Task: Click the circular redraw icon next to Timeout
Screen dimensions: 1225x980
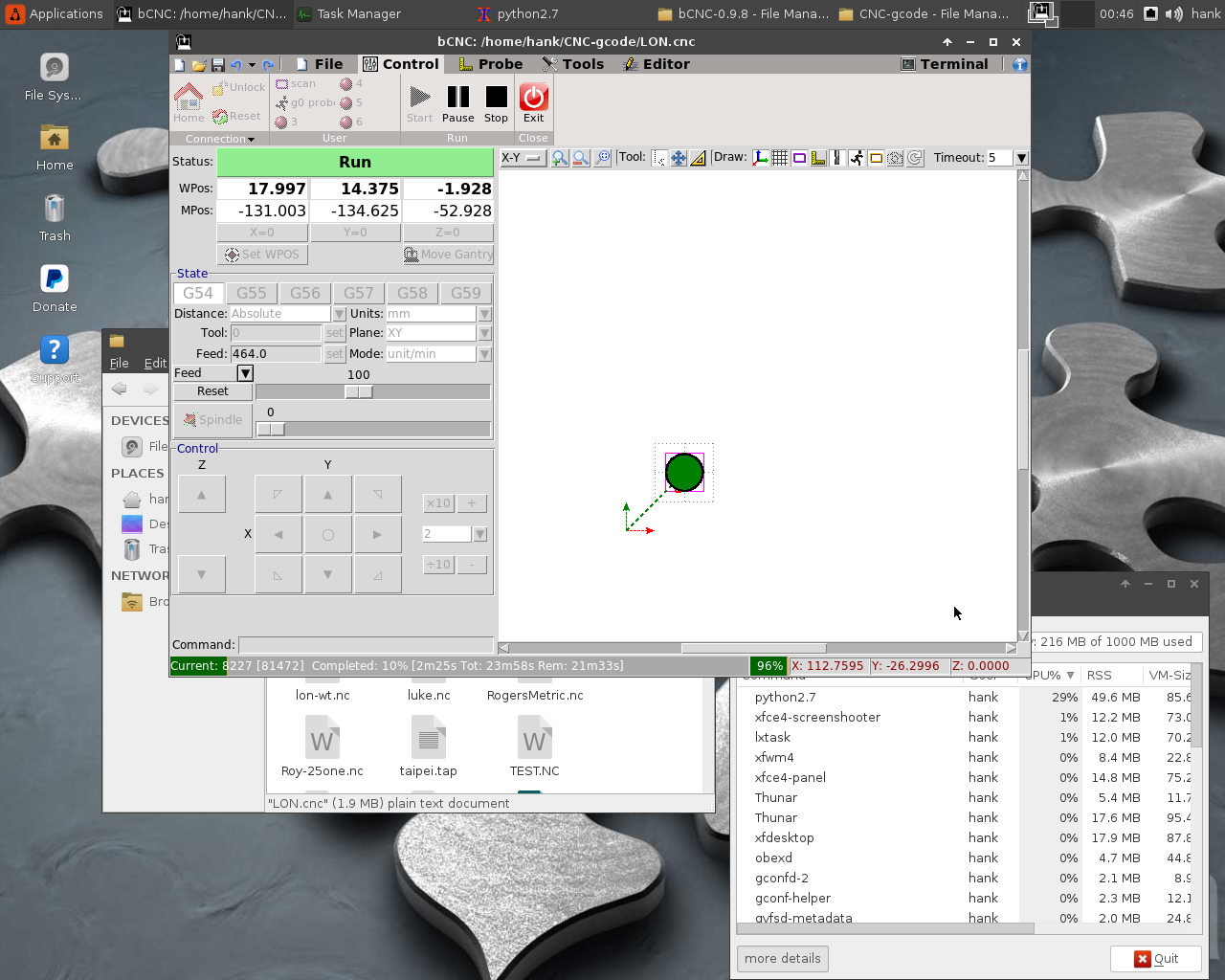Action: pyautogui.click(x=915, y=158)
